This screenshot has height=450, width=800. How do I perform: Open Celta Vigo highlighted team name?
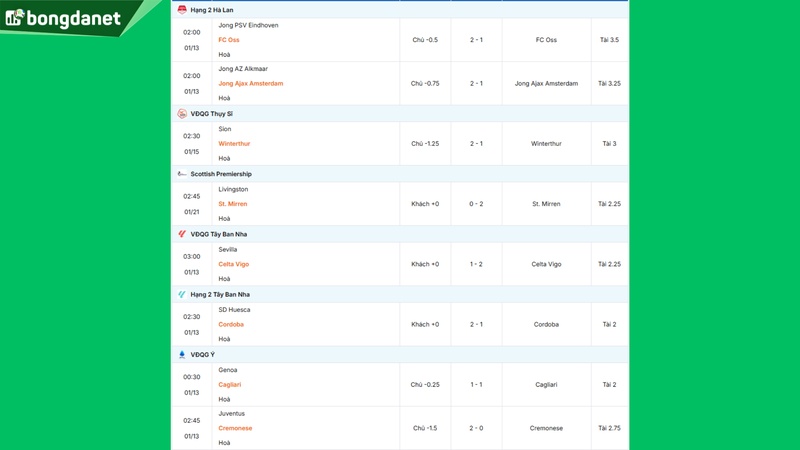pos(233,264)
